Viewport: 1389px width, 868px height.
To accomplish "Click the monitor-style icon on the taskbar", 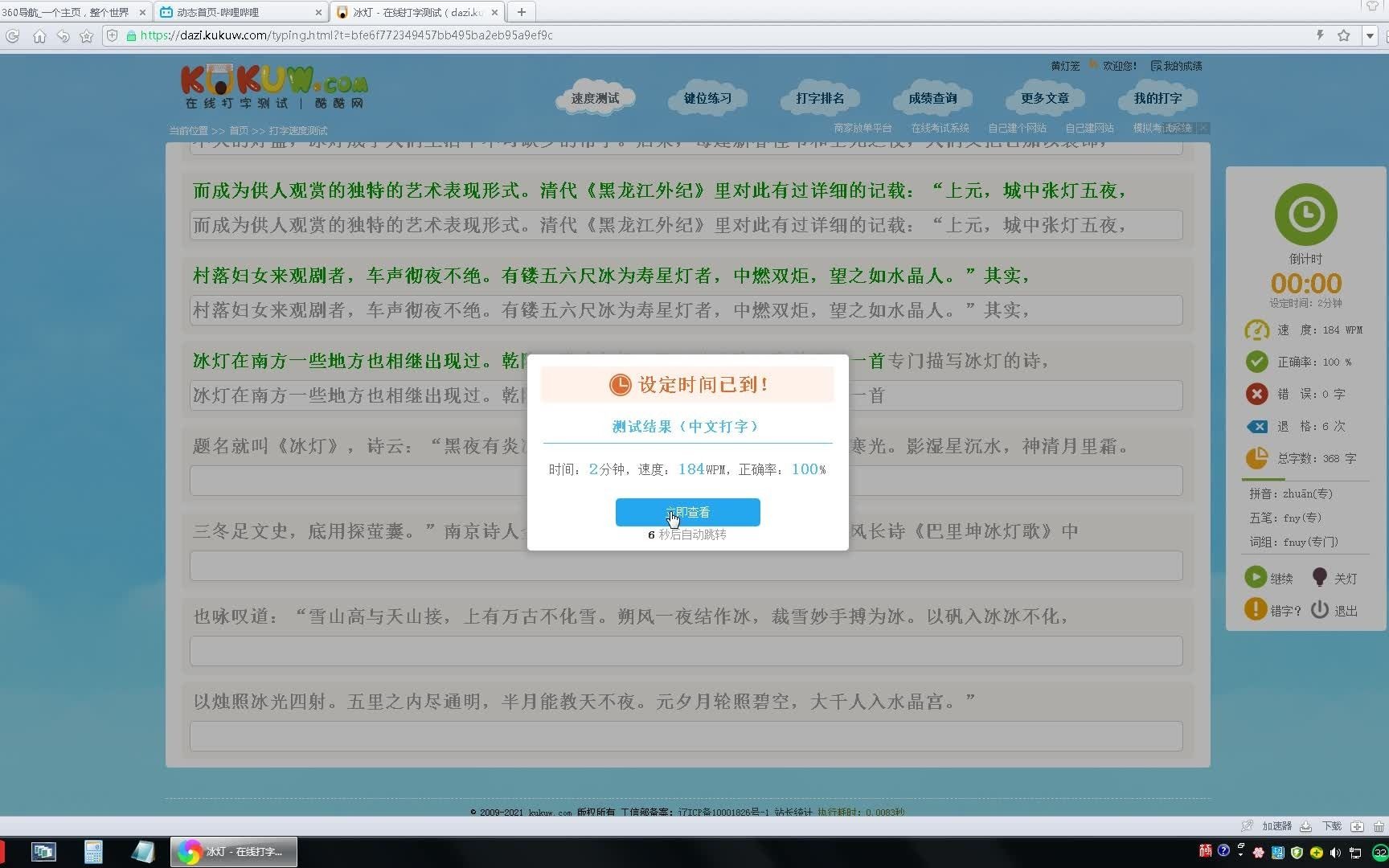I will click(43, 852).
